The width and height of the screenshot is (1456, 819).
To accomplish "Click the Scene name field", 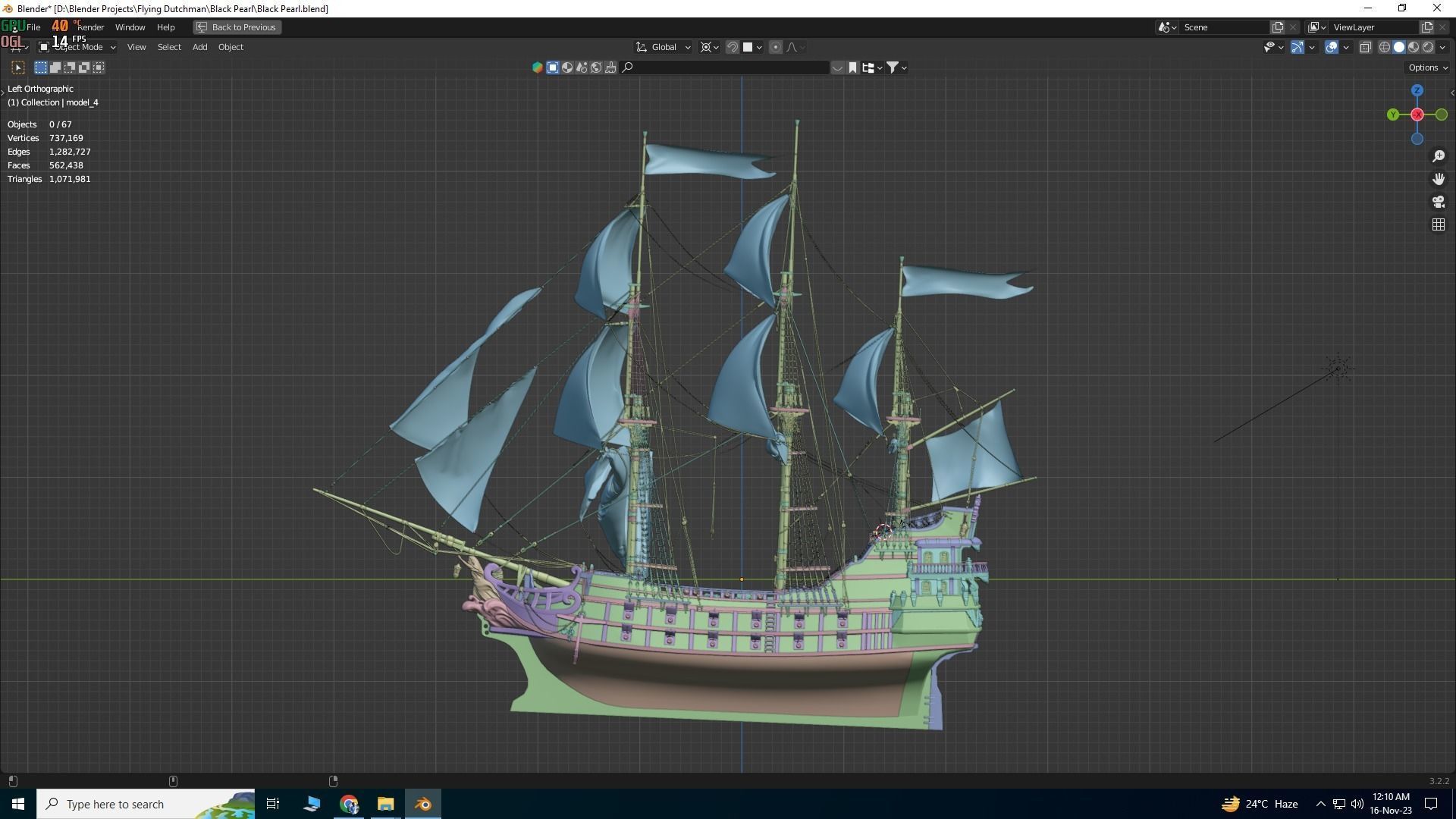I will coord(1225,27).
